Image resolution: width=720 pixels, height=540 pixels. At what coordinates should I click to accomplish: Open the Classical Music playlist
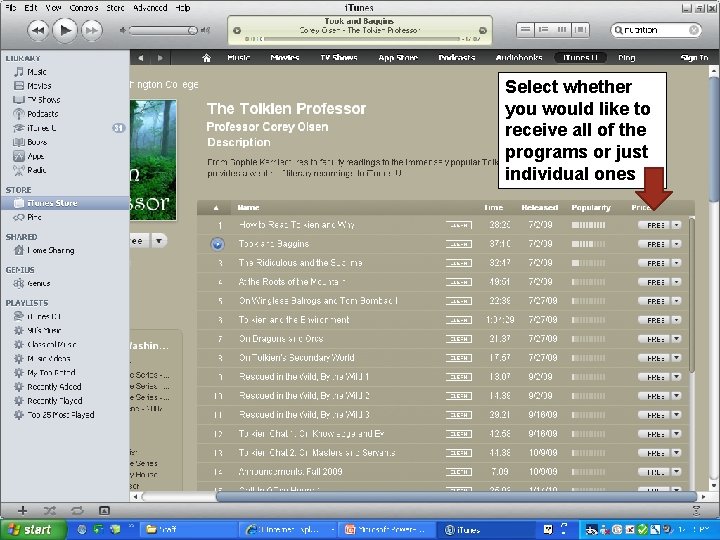point(51,344)
